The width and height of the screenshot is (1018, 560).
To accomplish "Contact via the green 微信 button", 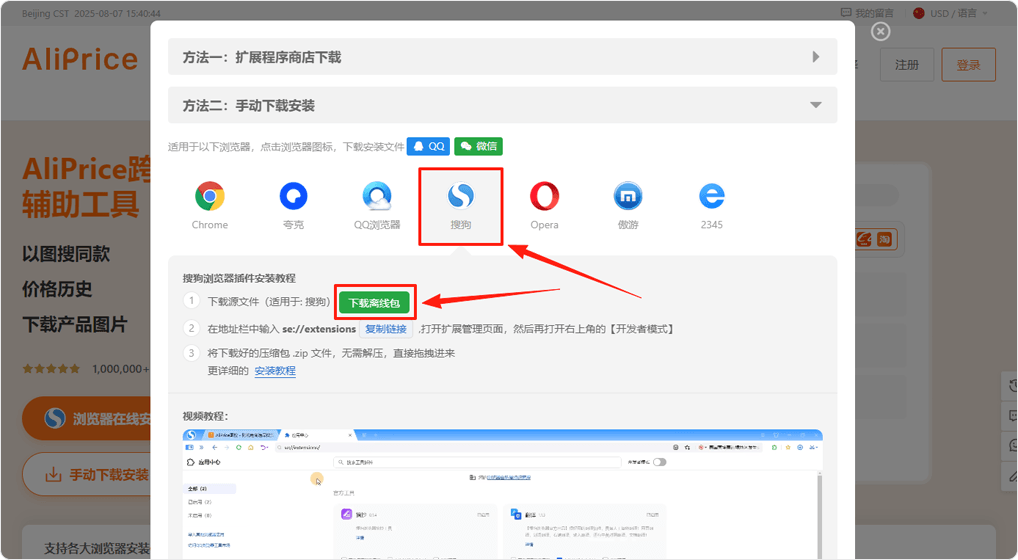I will (478, 146).
